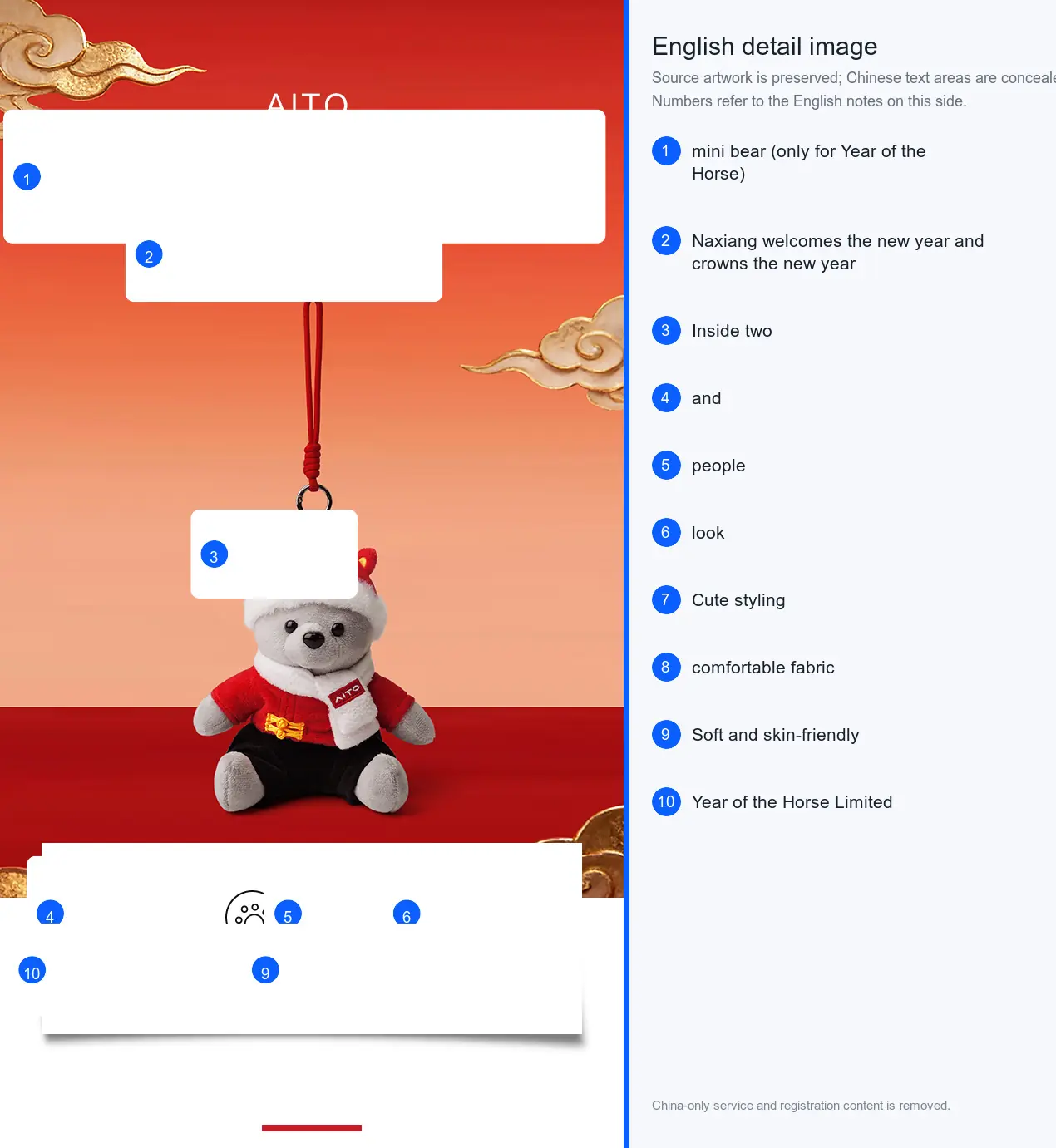Viewport: 1056px width, 1148px height.
Task: Select the "Naxiang welcomes the new year" note
Action: coord(837,252)
